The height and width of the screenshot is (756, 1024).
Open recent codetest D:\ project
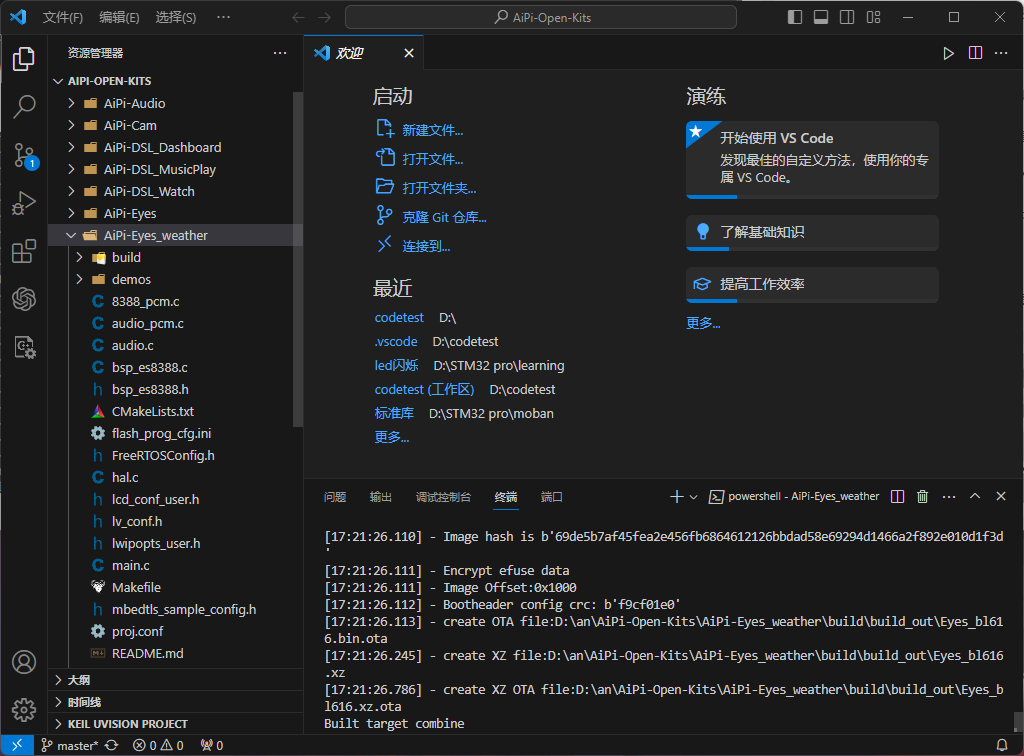click(x=399, y=317)
